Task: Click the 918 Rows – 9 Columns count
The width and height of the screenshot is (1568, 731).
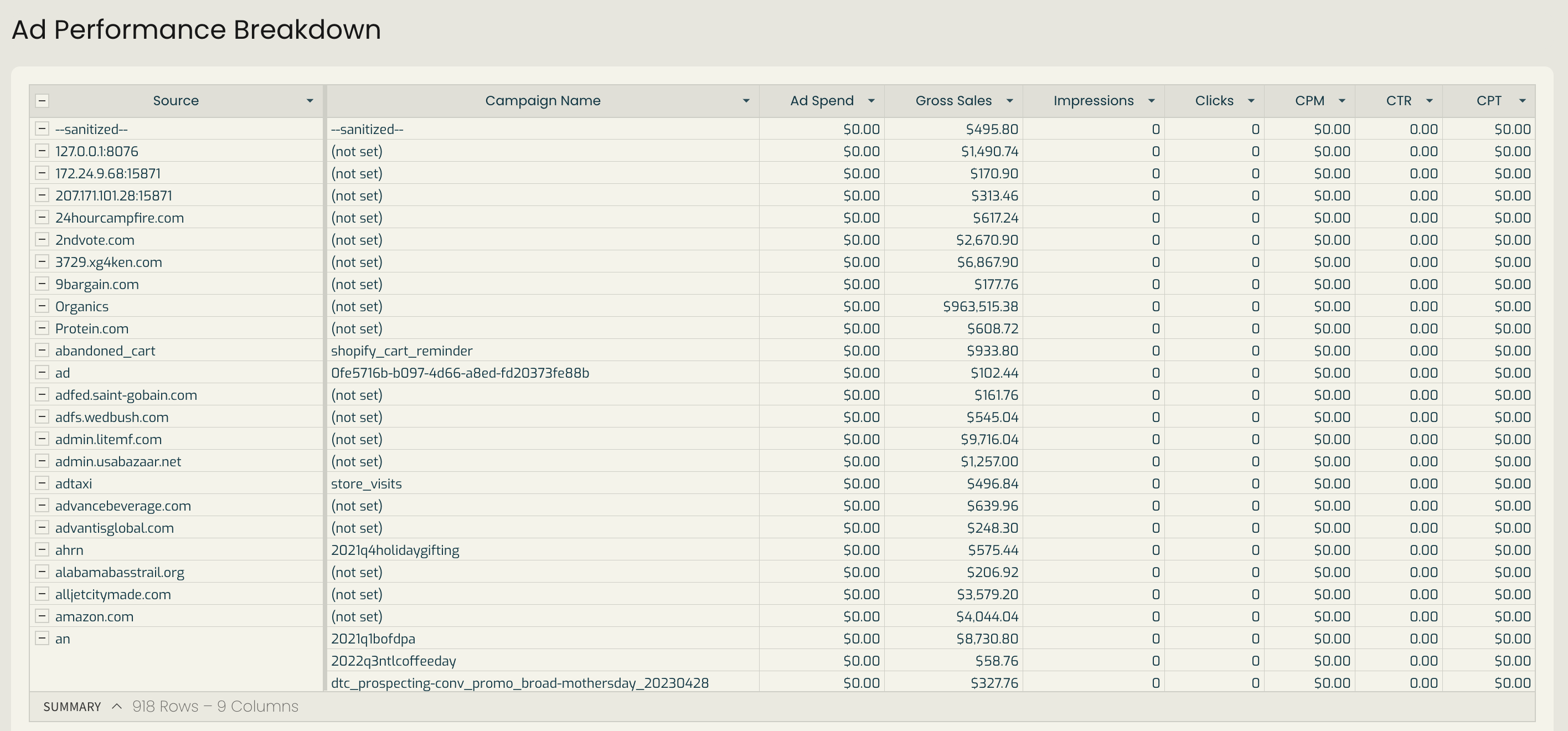Action: coord(215,706)
